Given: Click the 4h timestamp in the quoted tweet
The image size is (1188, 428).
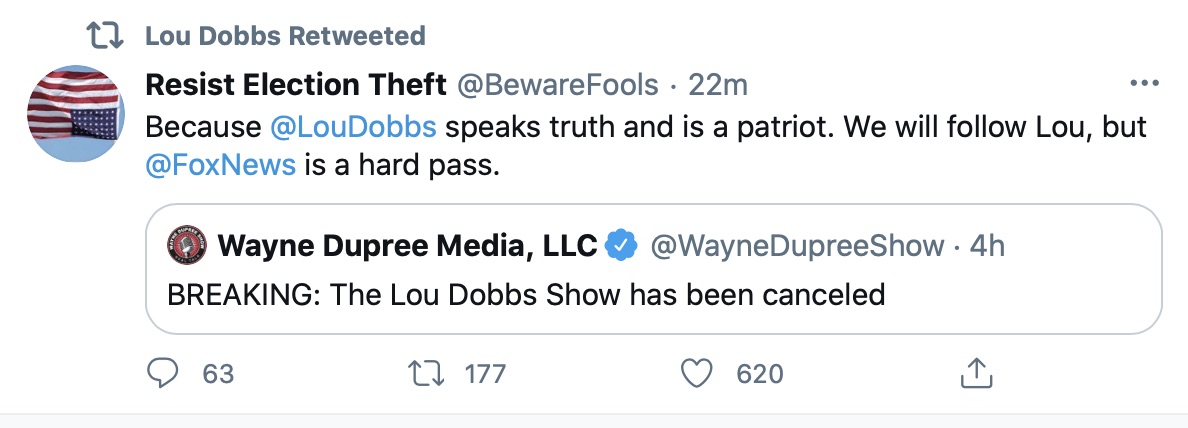Looking at the screenshot, I should [988, 245].
